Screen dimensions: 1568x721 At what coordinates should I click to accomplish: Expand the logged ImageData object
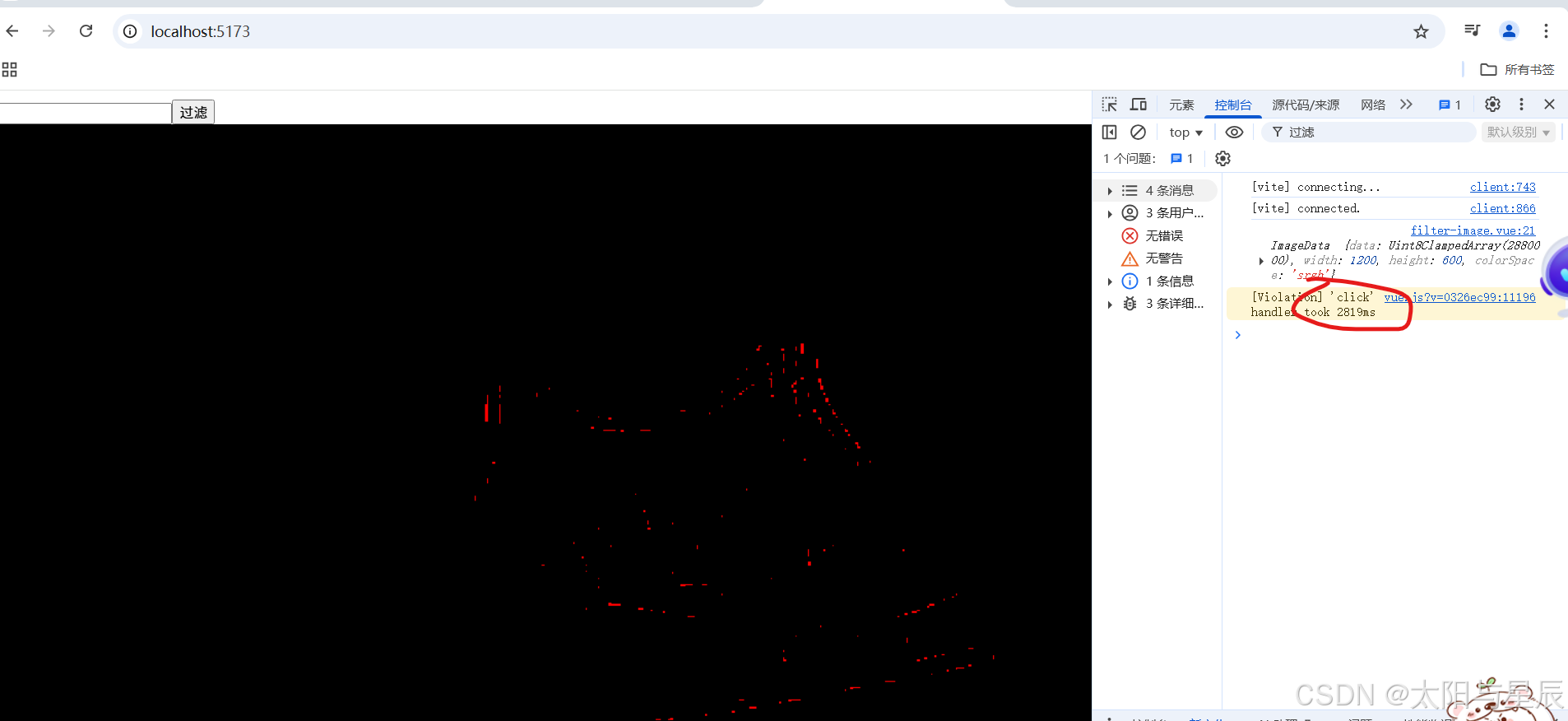[1261, 261]
